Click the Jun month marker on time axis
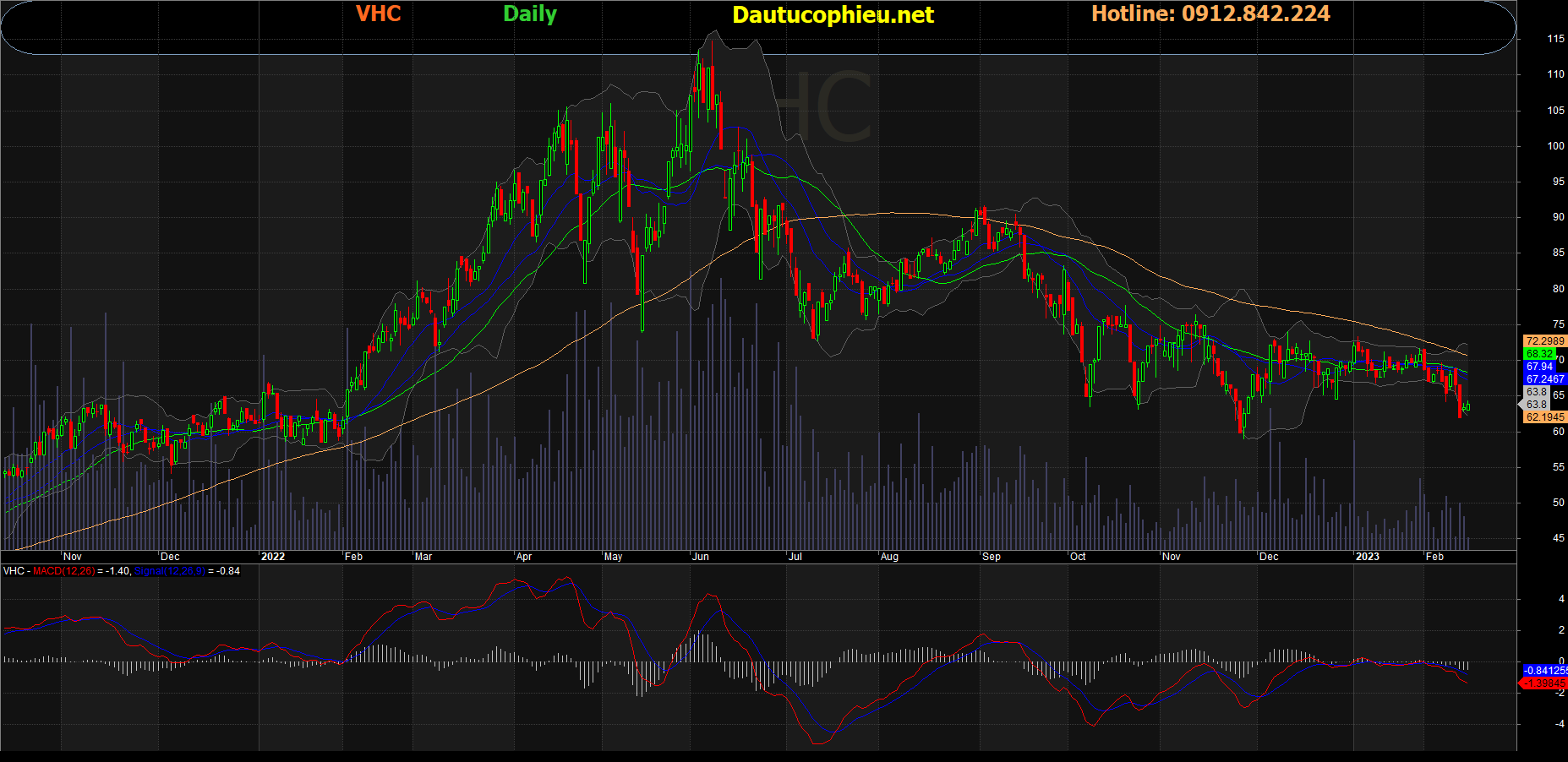 700,557
